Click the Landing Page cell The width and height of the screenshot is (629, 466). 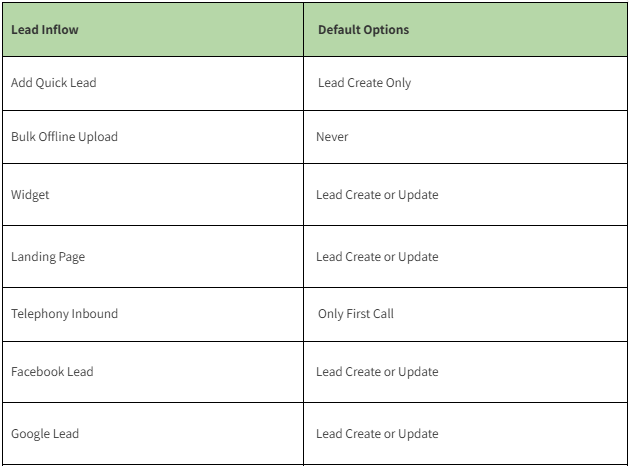click(48, 257)
